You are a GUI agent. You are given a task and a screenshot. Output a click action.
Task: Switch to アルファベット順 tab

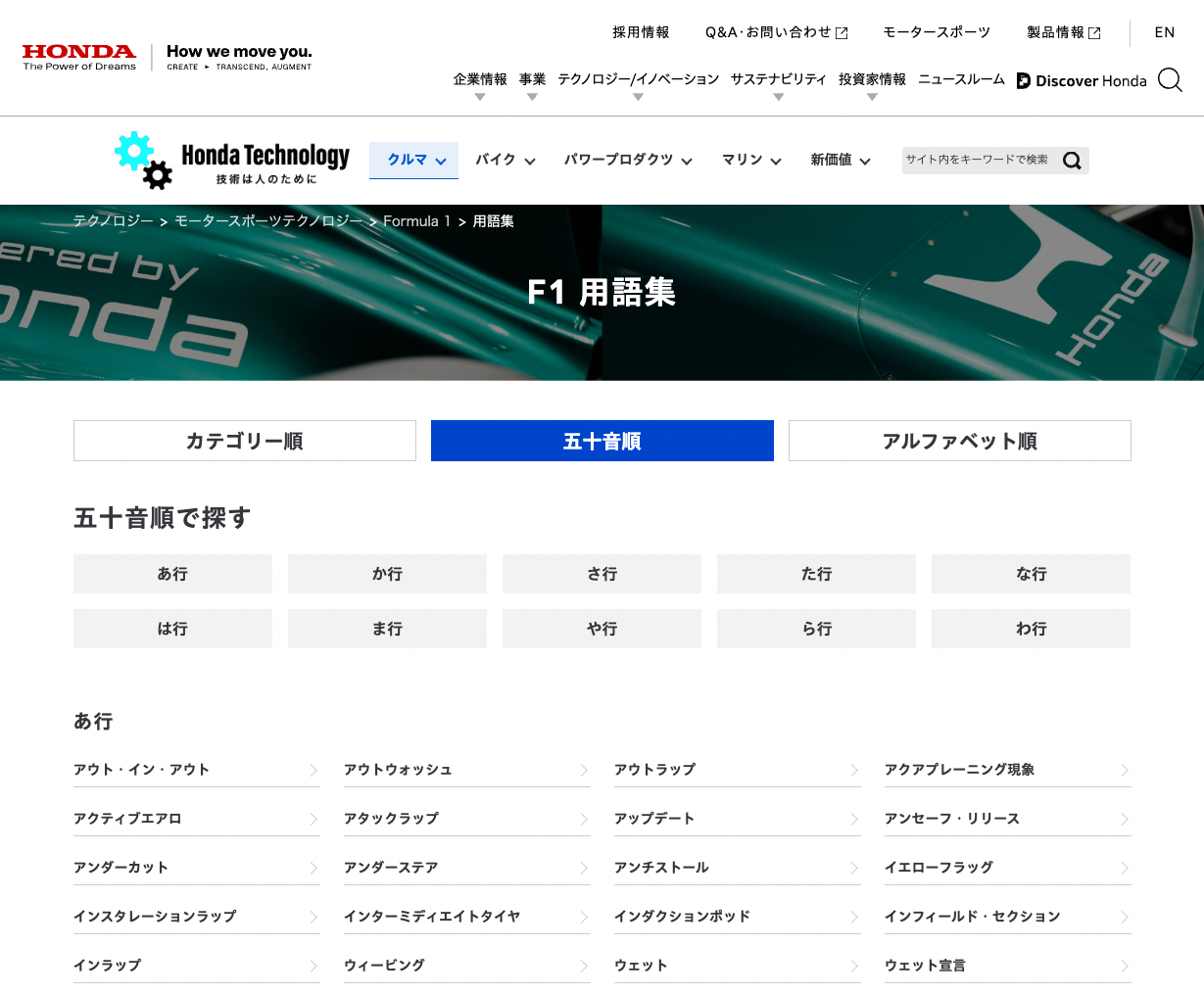click(x=959, y=441)
